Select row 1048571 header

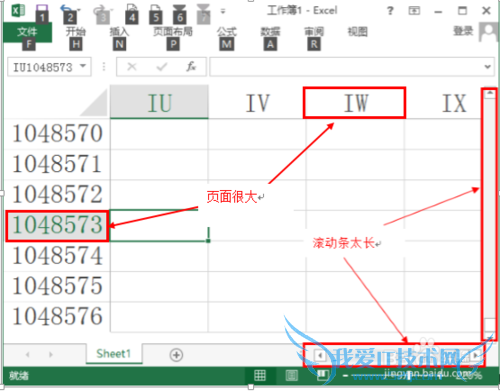tap(57, 165)
